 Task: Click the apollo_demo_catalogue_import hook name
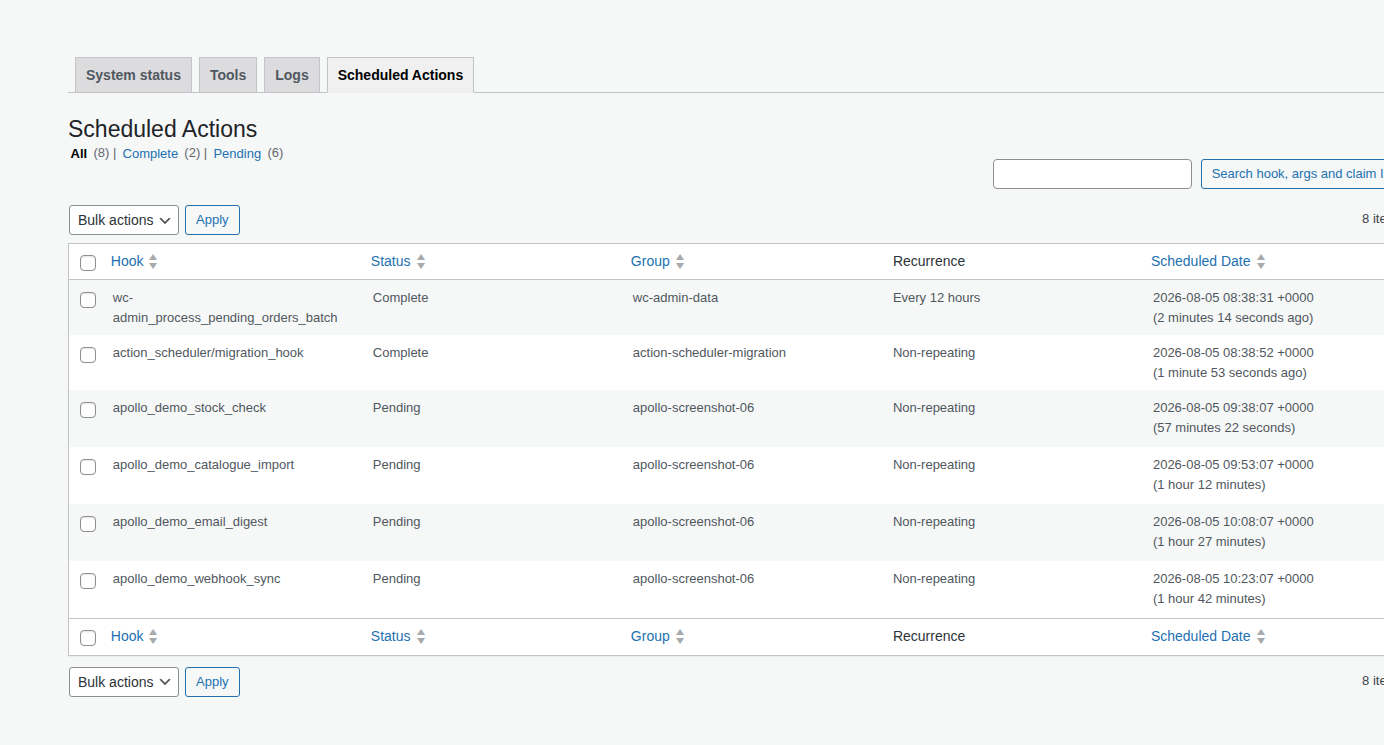pos(203,465)
